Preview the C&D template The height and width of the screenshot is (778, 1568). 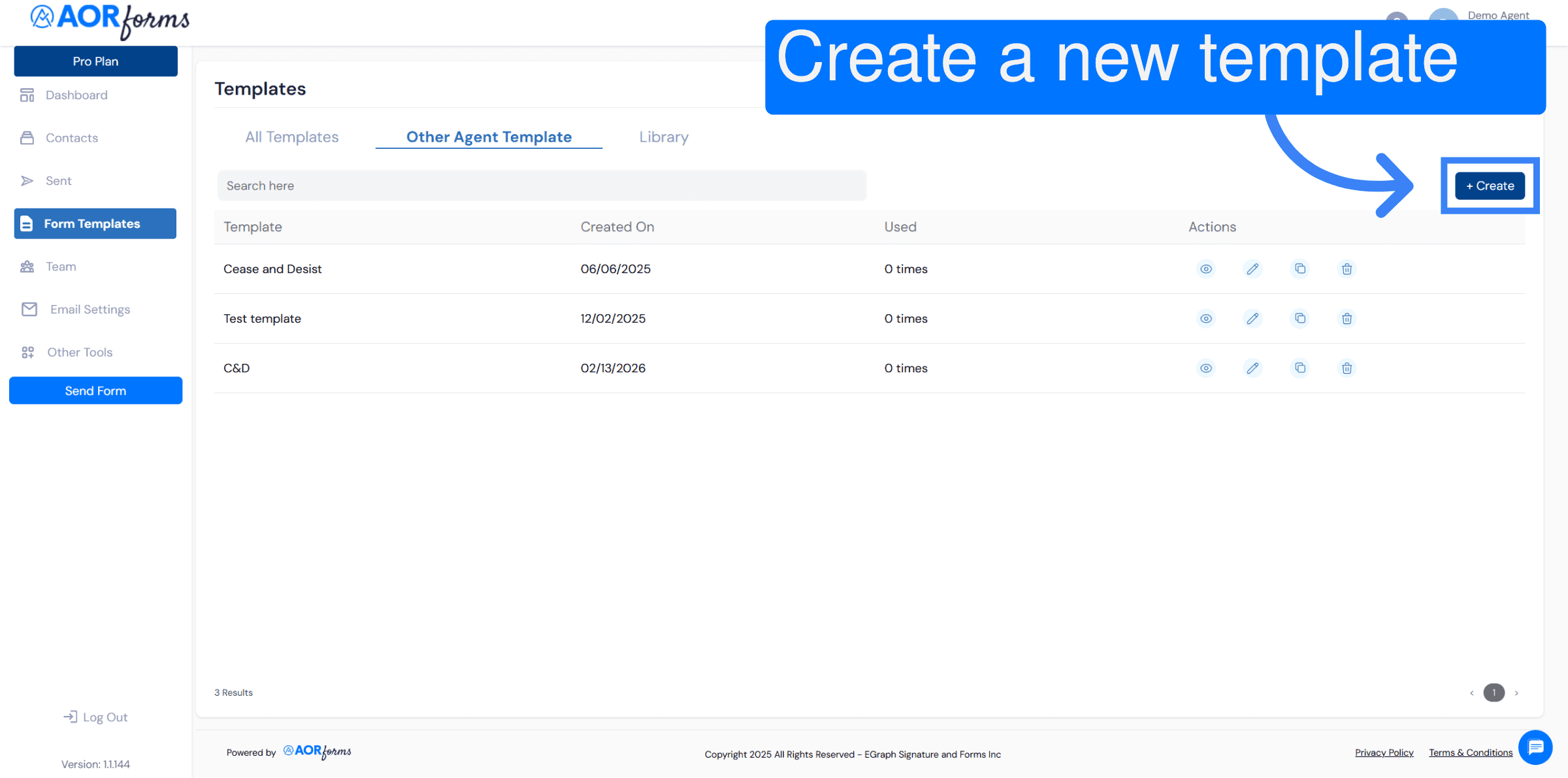[x=1205, y=368]
